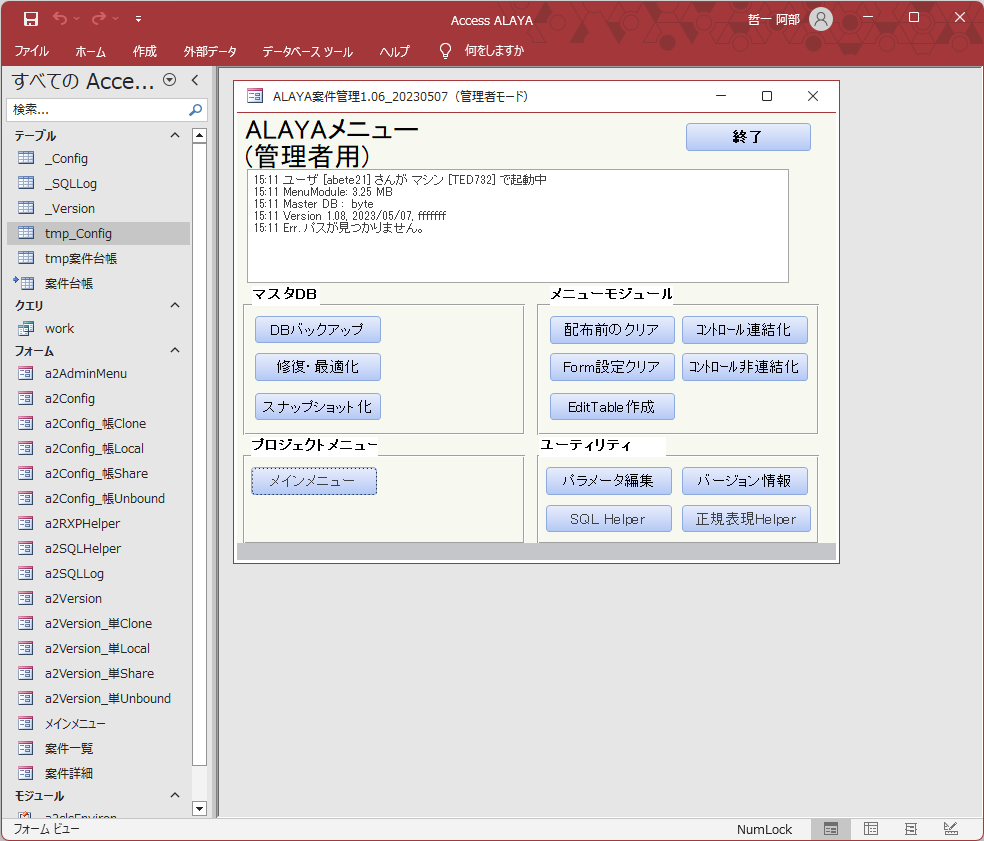984x841 pixels.
Task: Switch to Datasheet View icon in status bar
Action: click(x=871, y=829)
